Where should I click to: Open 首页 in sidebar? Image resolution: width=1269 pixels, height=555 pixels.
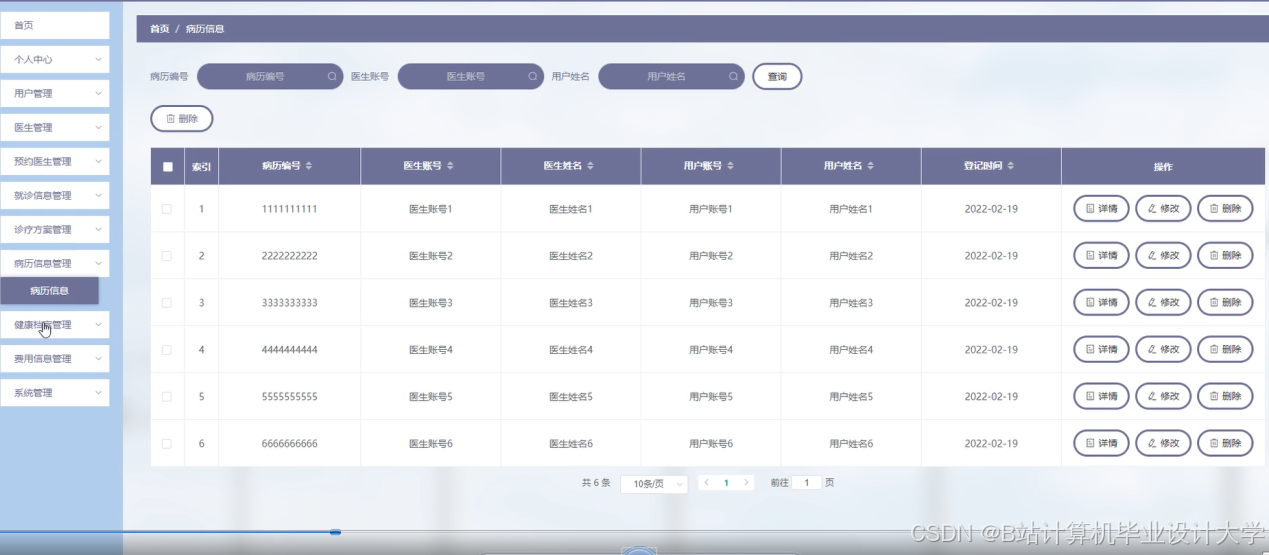tap(55, 25)
